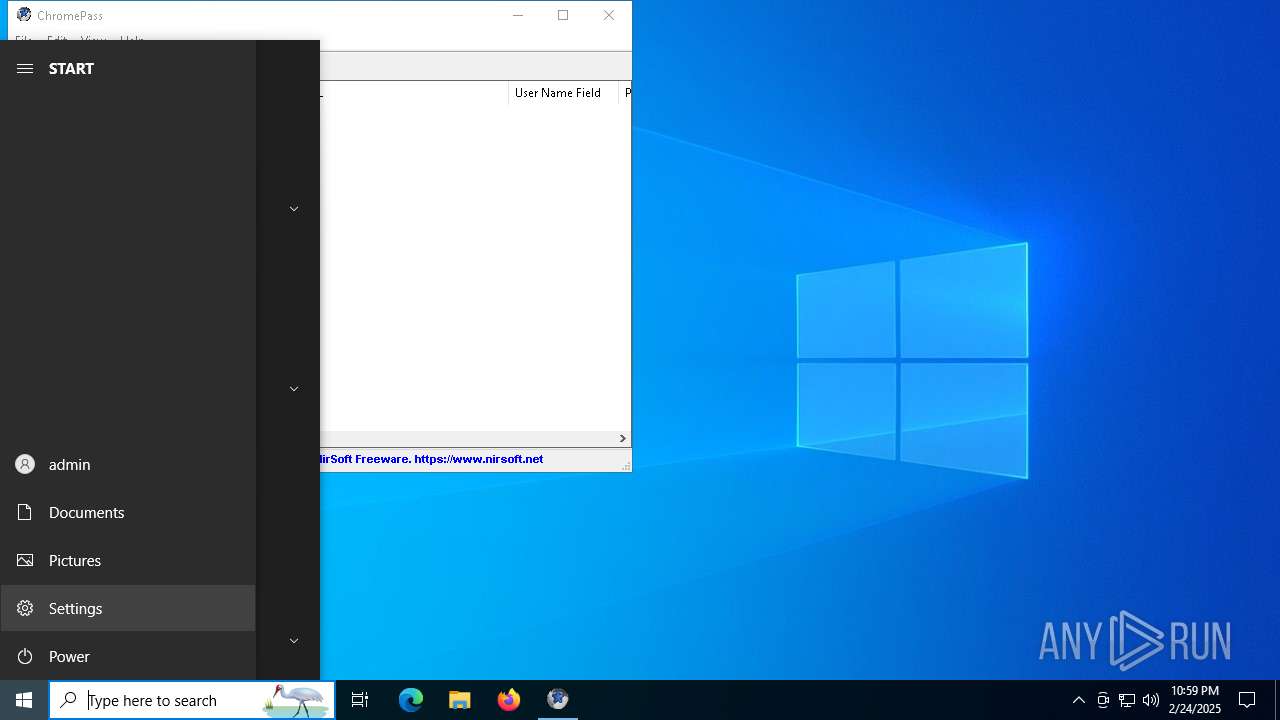Open Power options in Start menu

[x=128, y=656]
